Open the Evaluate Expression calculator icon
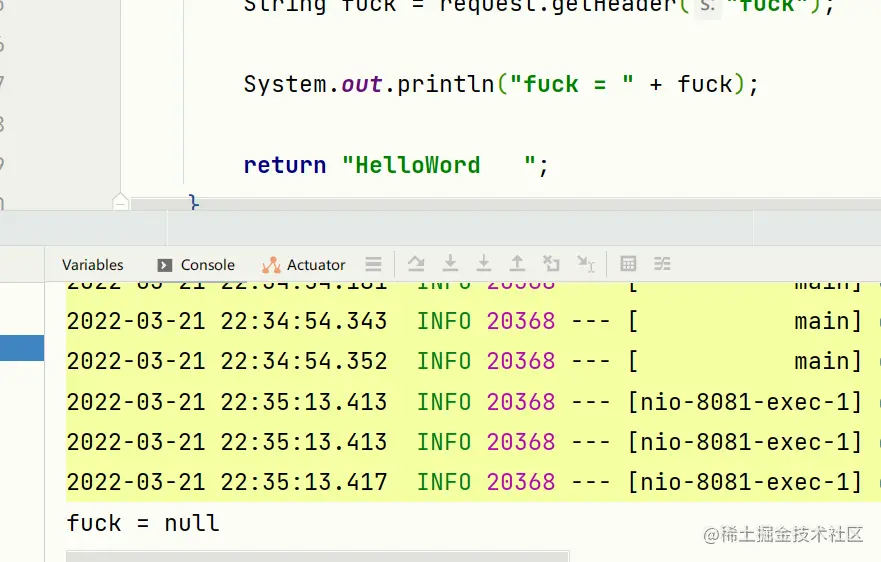Screen dimensions: 881x562 tap(628, 264)
